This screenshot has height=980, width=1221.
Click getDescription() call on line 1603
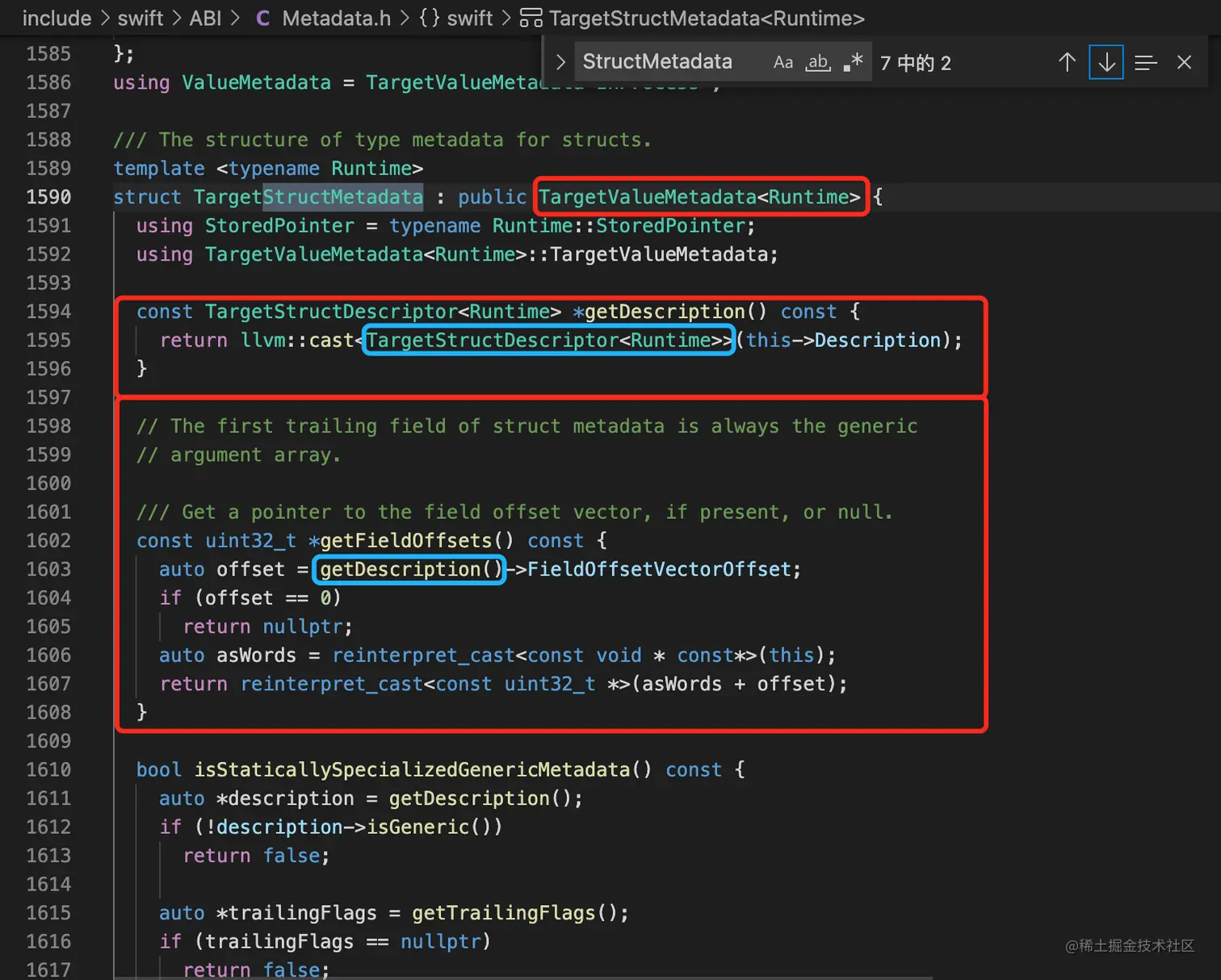(x=412, y=570)
